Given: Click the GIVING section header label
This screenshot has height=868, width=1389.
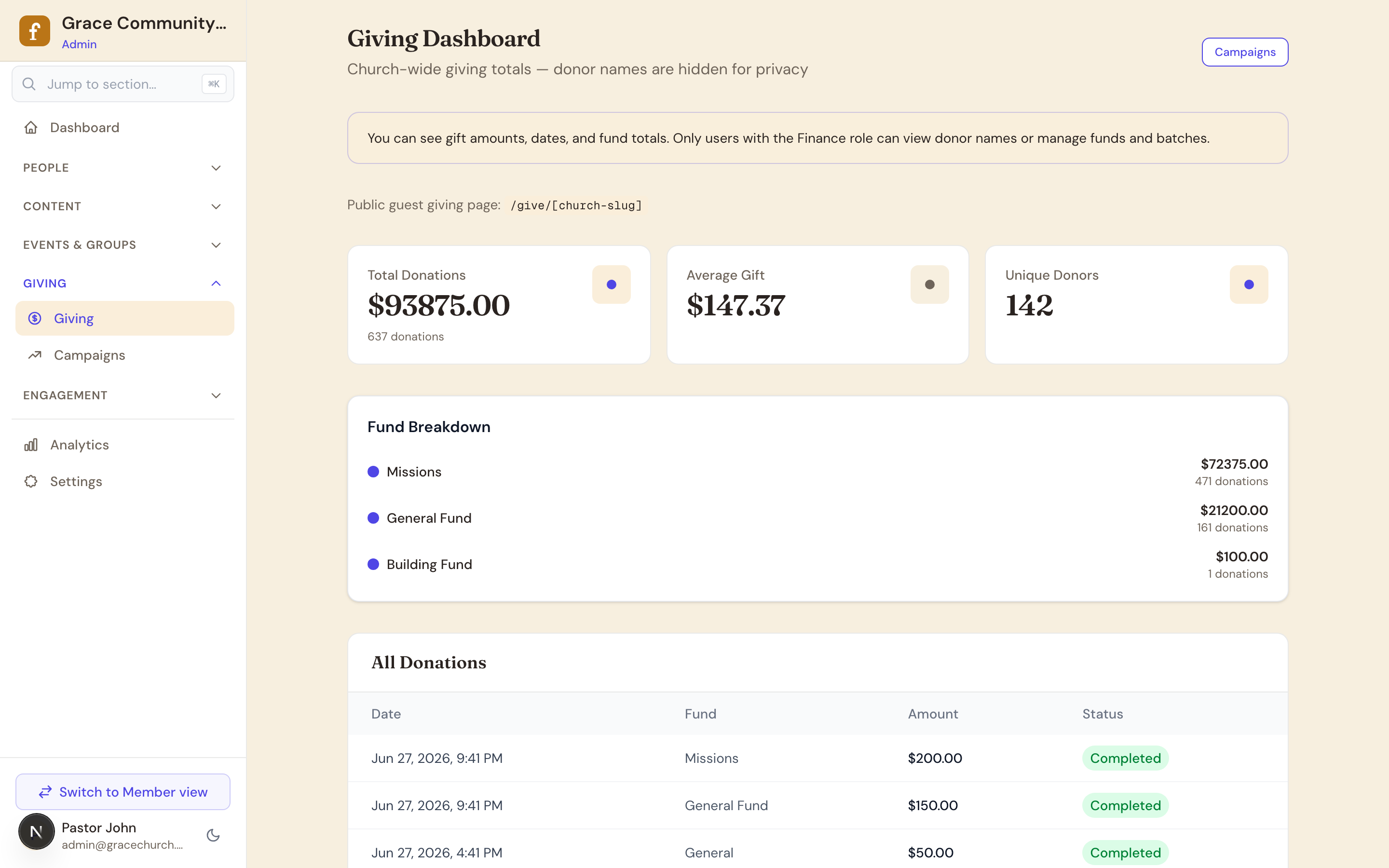Looking at the screenshot, I should pyautogui.click(x=45, y=284).
